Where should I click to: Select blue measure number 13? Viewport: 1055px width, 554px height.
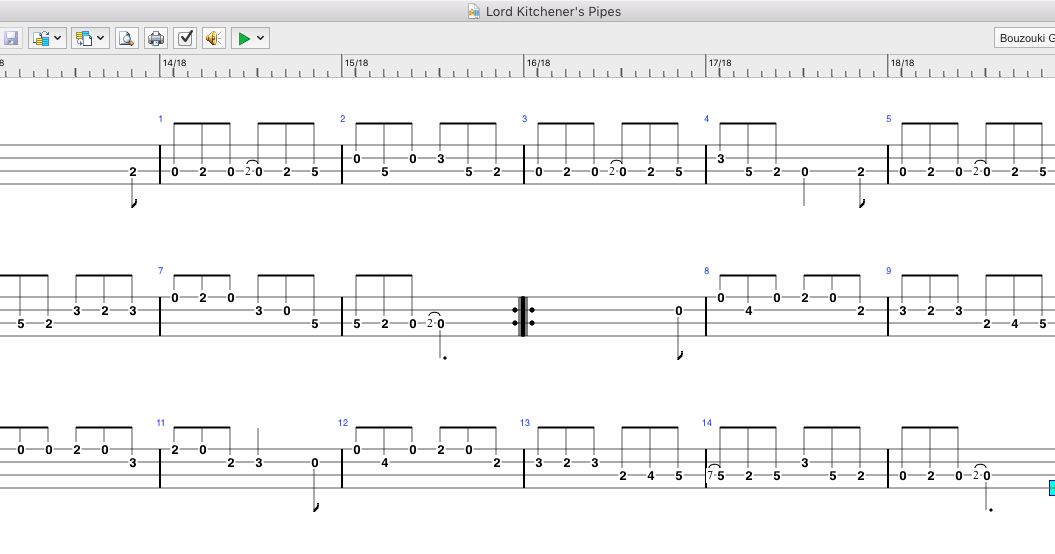click(525, 423)
